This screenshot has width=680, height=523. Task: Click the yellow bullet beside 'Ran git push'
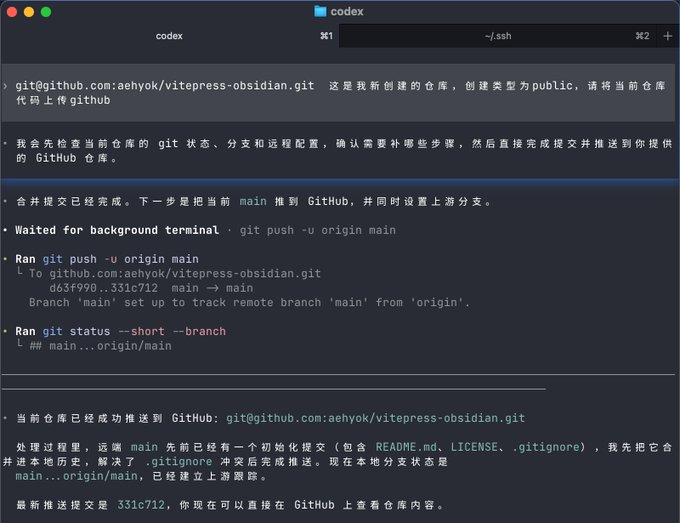pyautogui.click(x=6, y=259)
